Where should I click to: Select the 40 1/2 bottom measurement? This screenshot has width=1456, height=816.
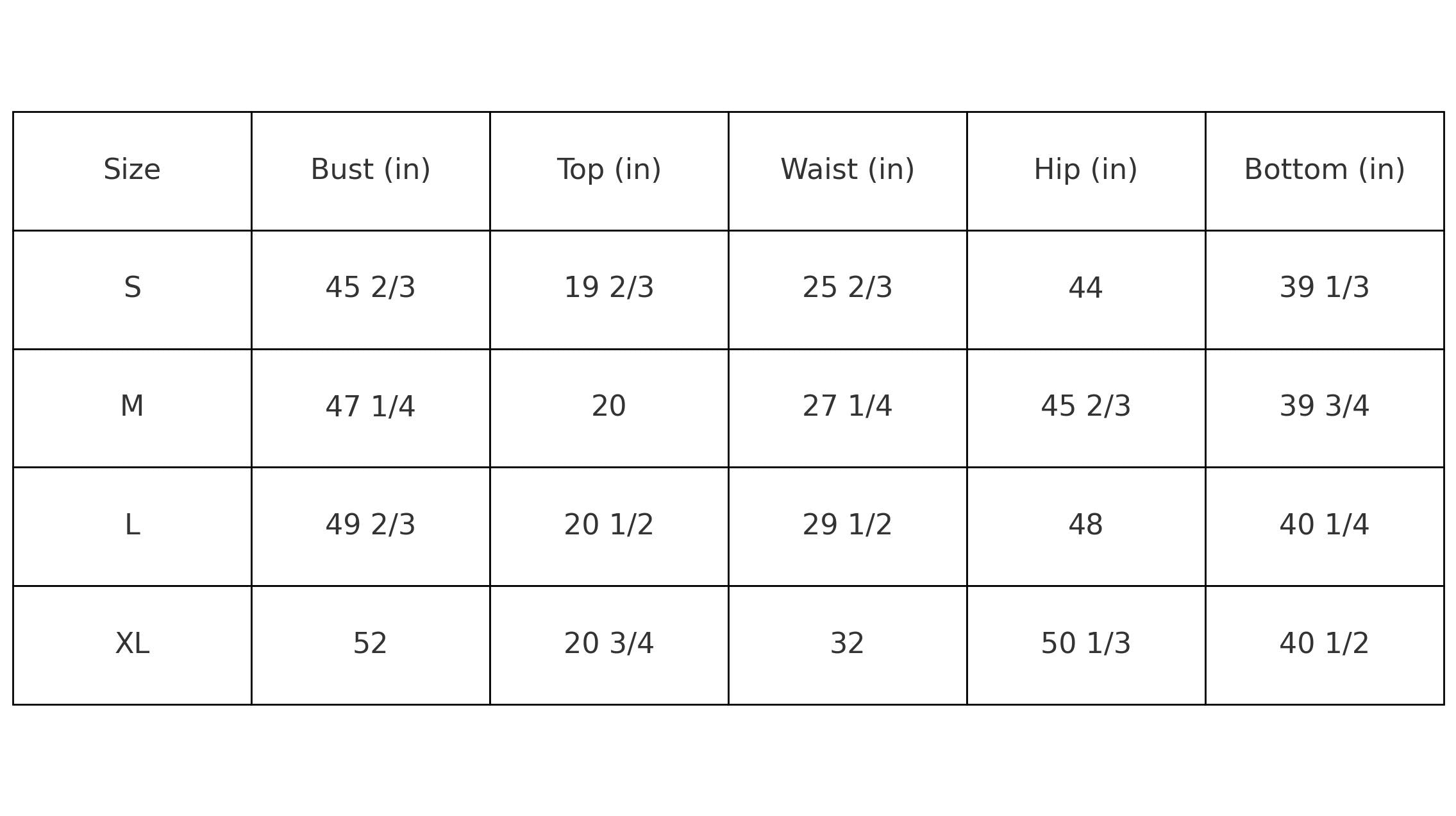click(x=1325, y=644)
